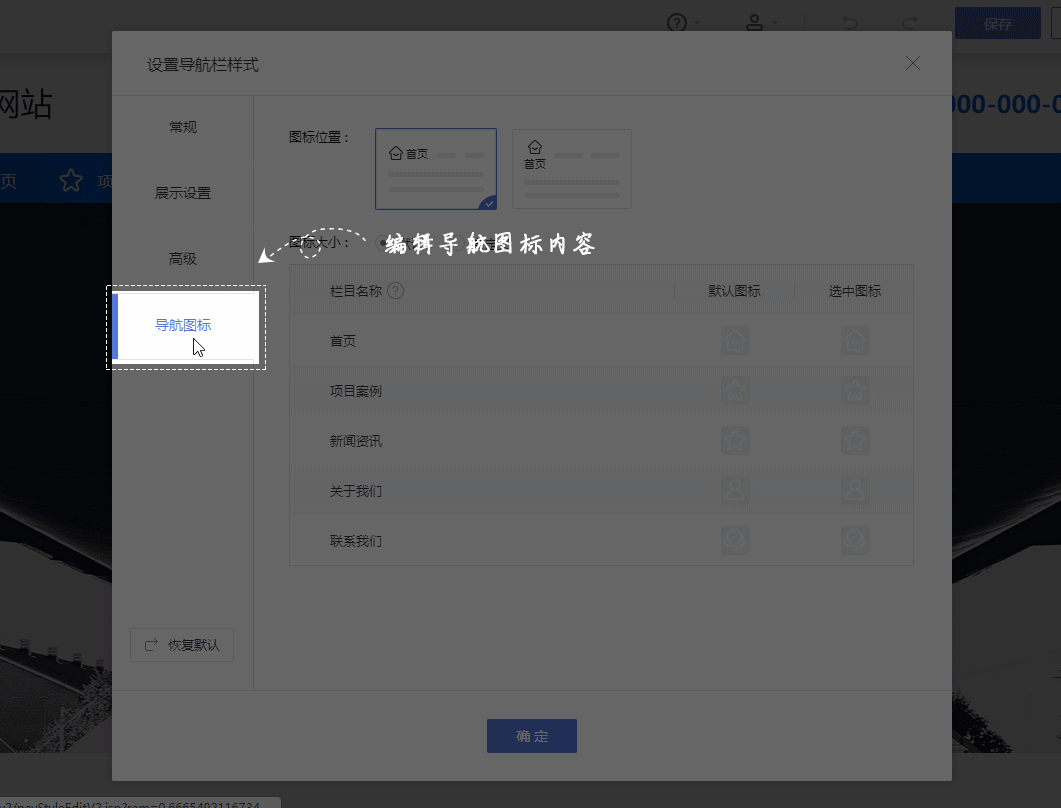Open 展示设置 tab
Screen dimensions: 1061x808
[x=183, y=193]
